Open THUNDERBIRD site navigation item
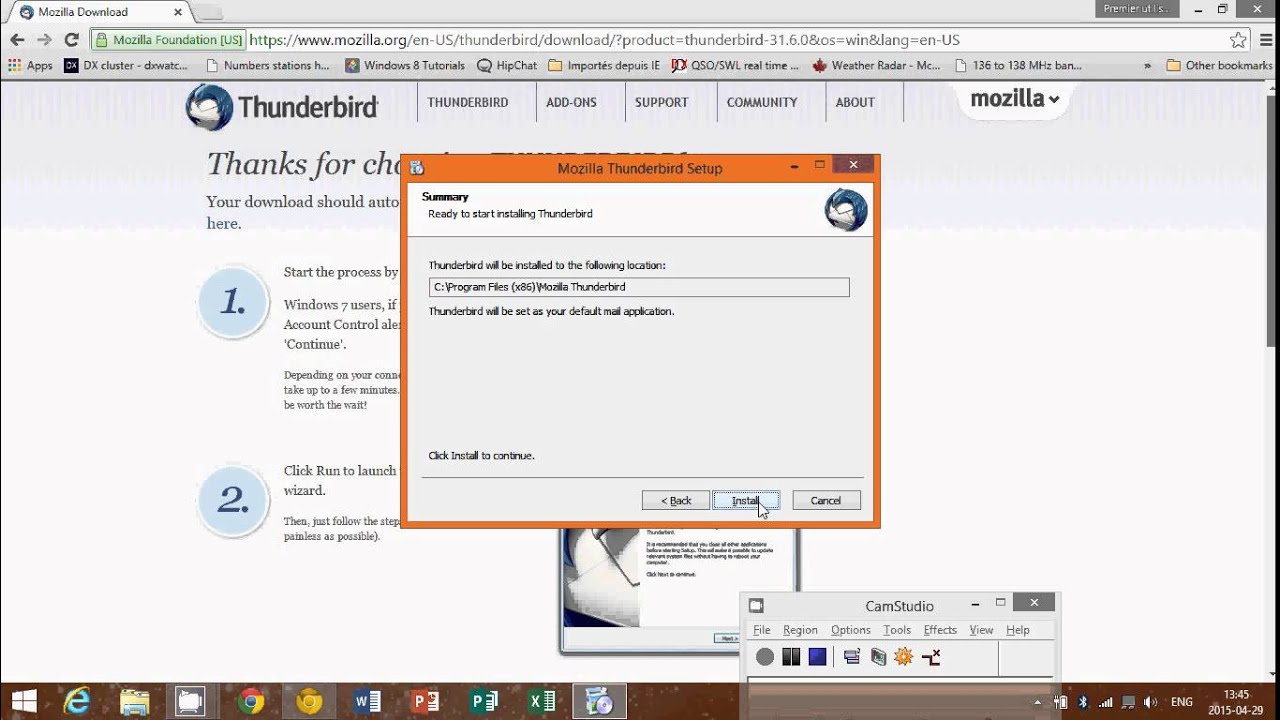 click(x=468, y=102)
